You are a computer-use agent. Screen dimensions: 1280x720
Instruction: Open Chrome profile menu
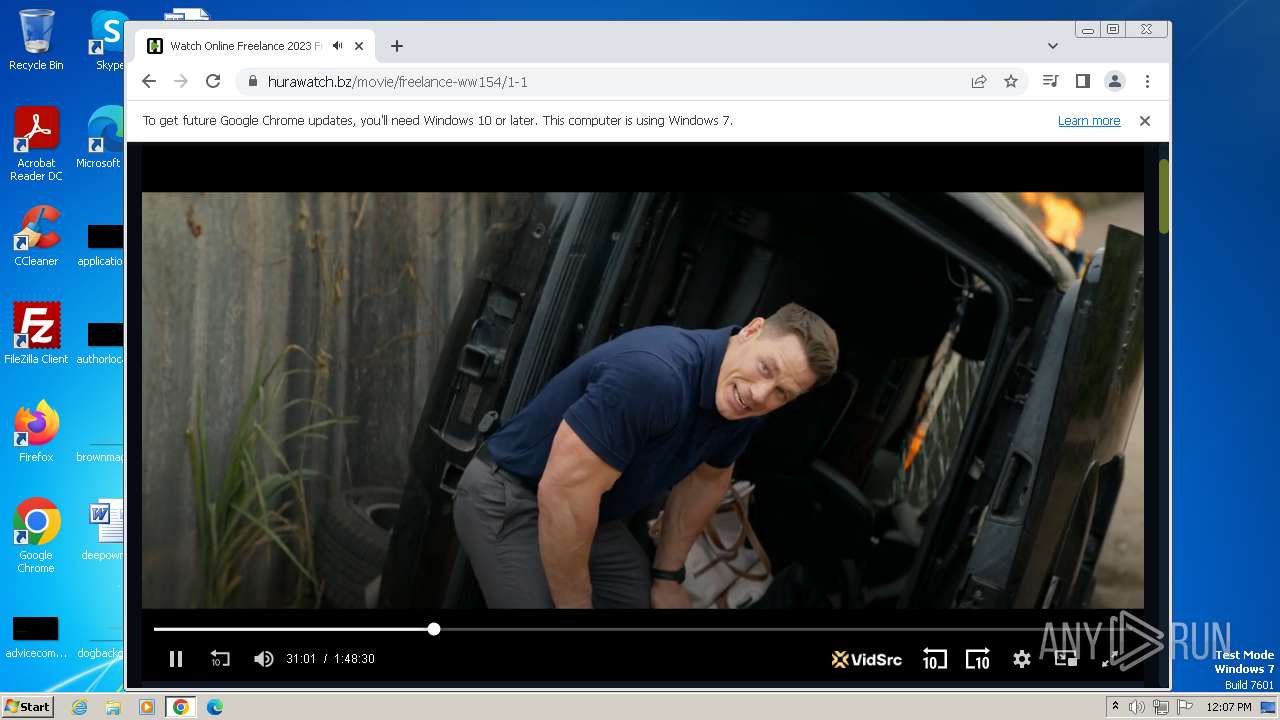click(1114, 82)
